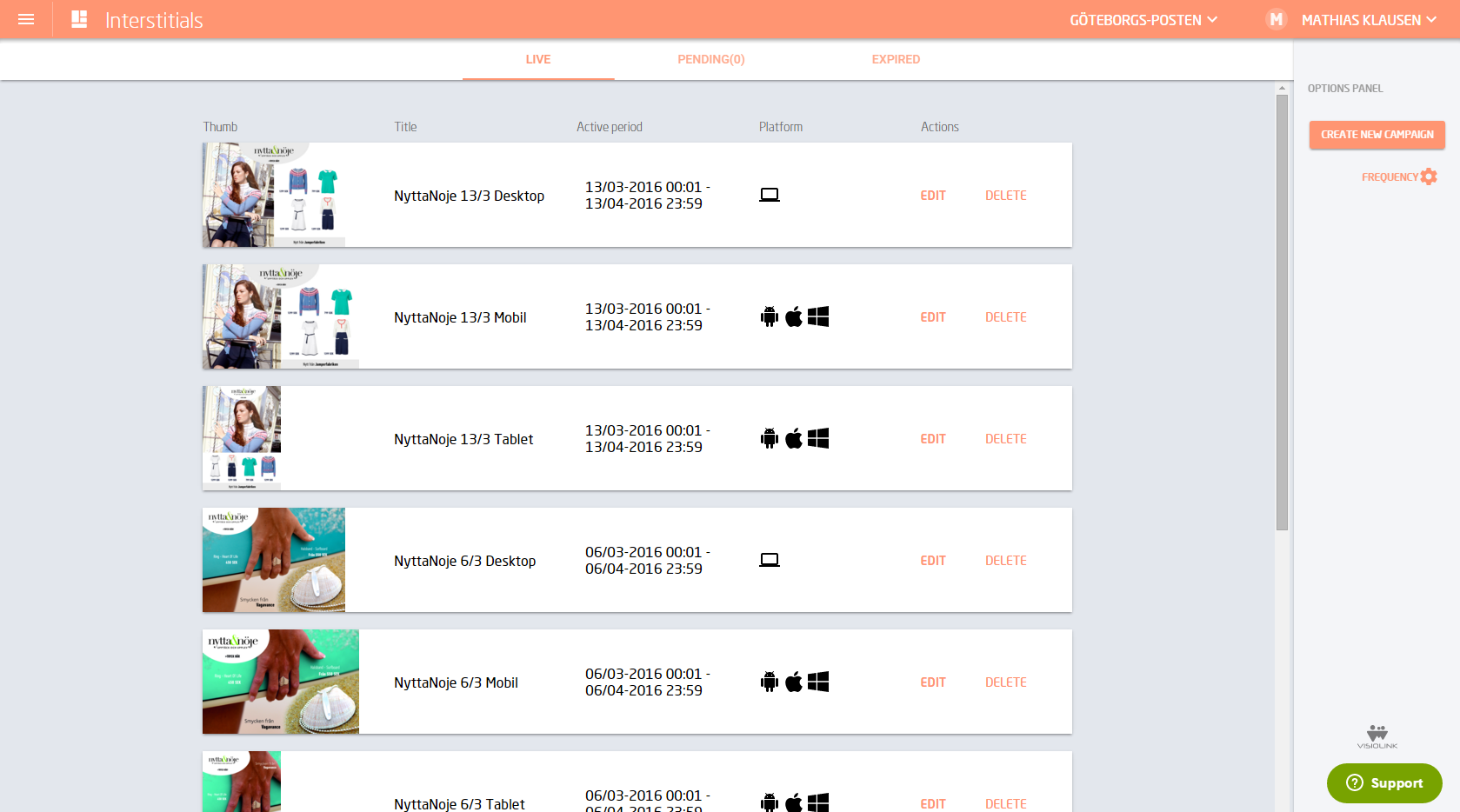1460x812 pixels.
Task: Click the Active period column header
Action: pyautogui.click(x=610, y=127)
